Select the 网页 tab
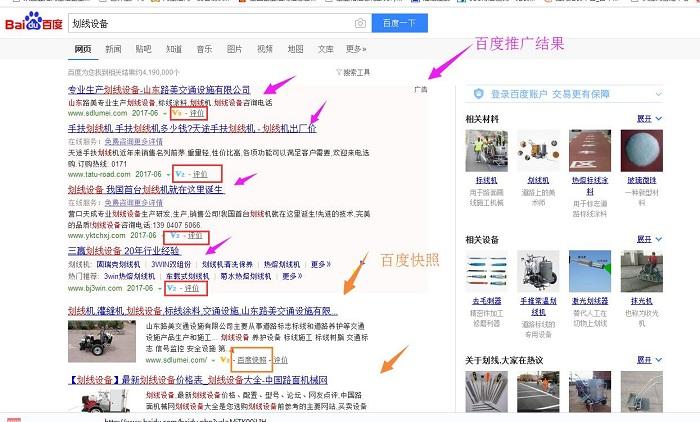 coord(83,49)
